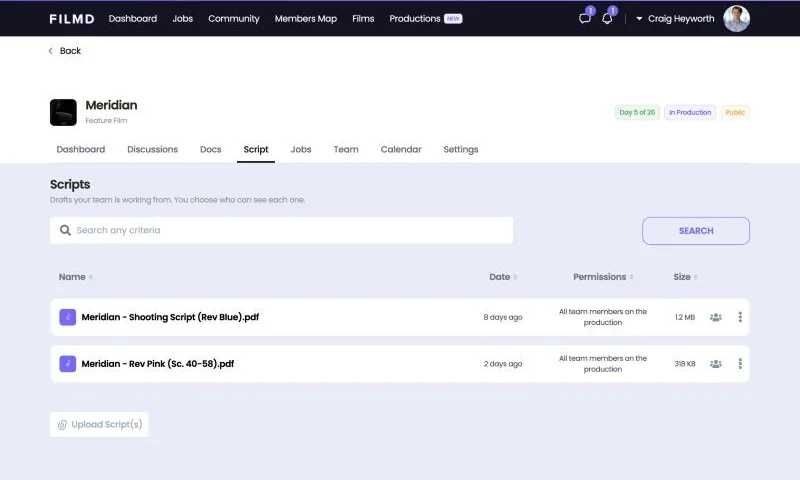Click the PDF file icon for Shooting Script
This screenshot has width=800, height=480.
(x=67, y=317)
